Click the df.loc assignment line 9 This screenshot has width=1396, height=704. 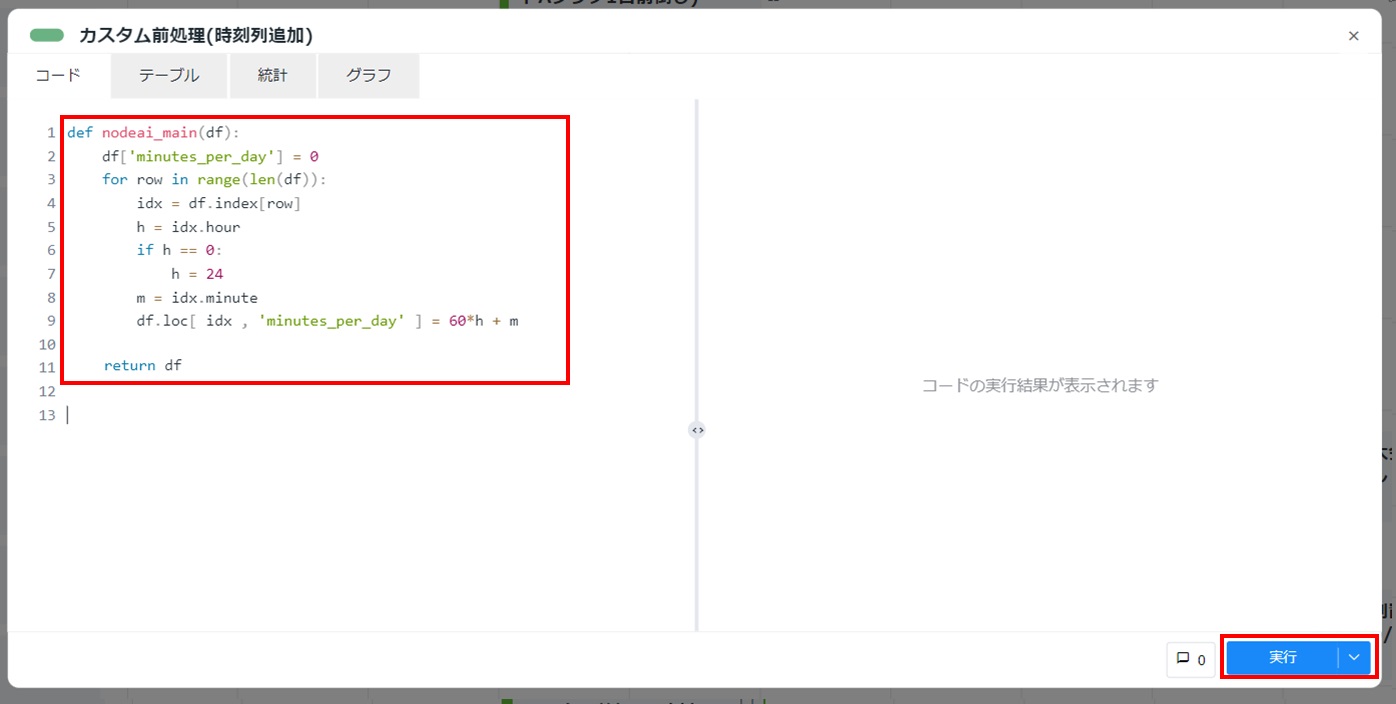point(327,321)
